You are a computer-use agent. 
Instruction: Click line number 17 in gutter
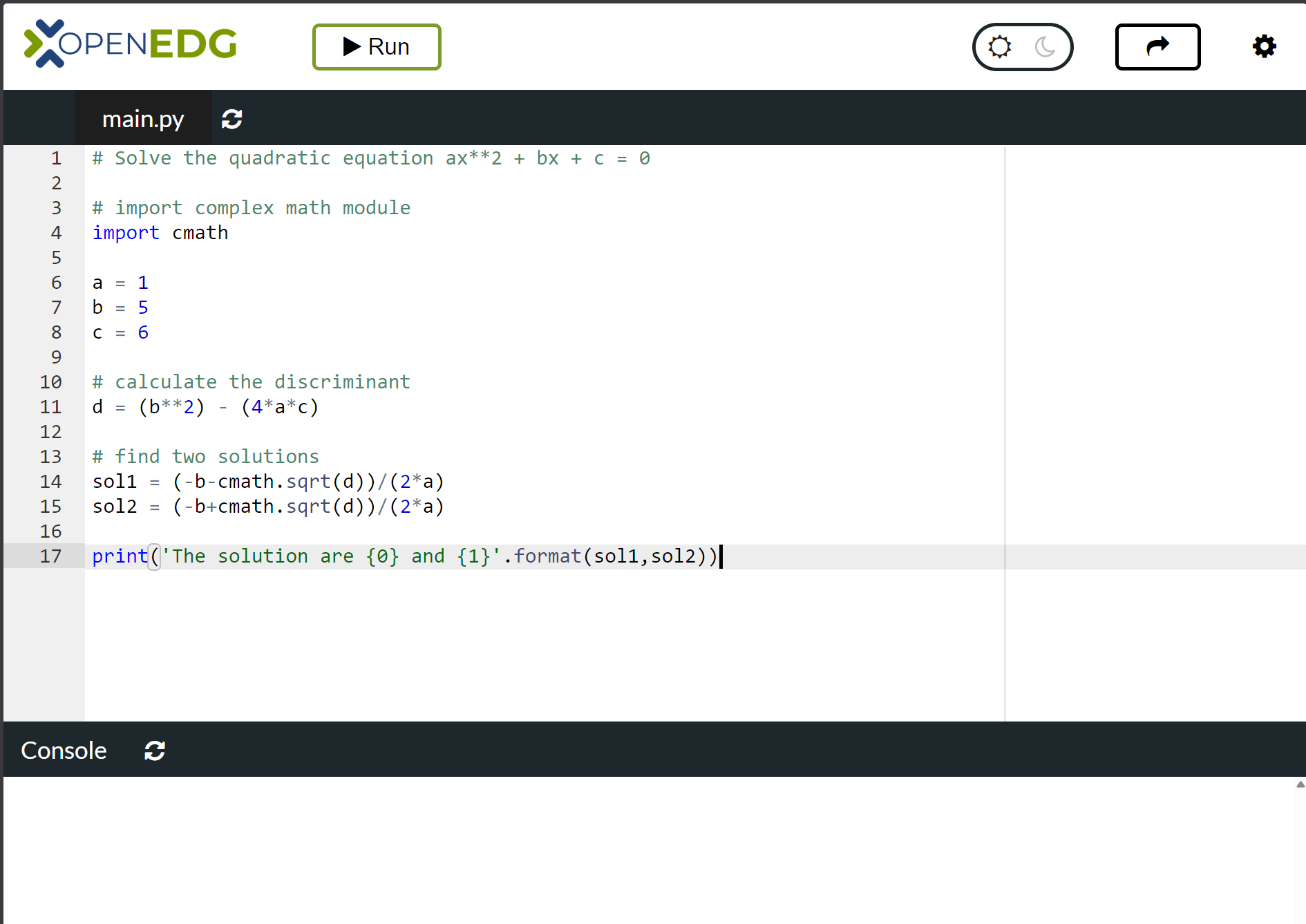[51, 556]
